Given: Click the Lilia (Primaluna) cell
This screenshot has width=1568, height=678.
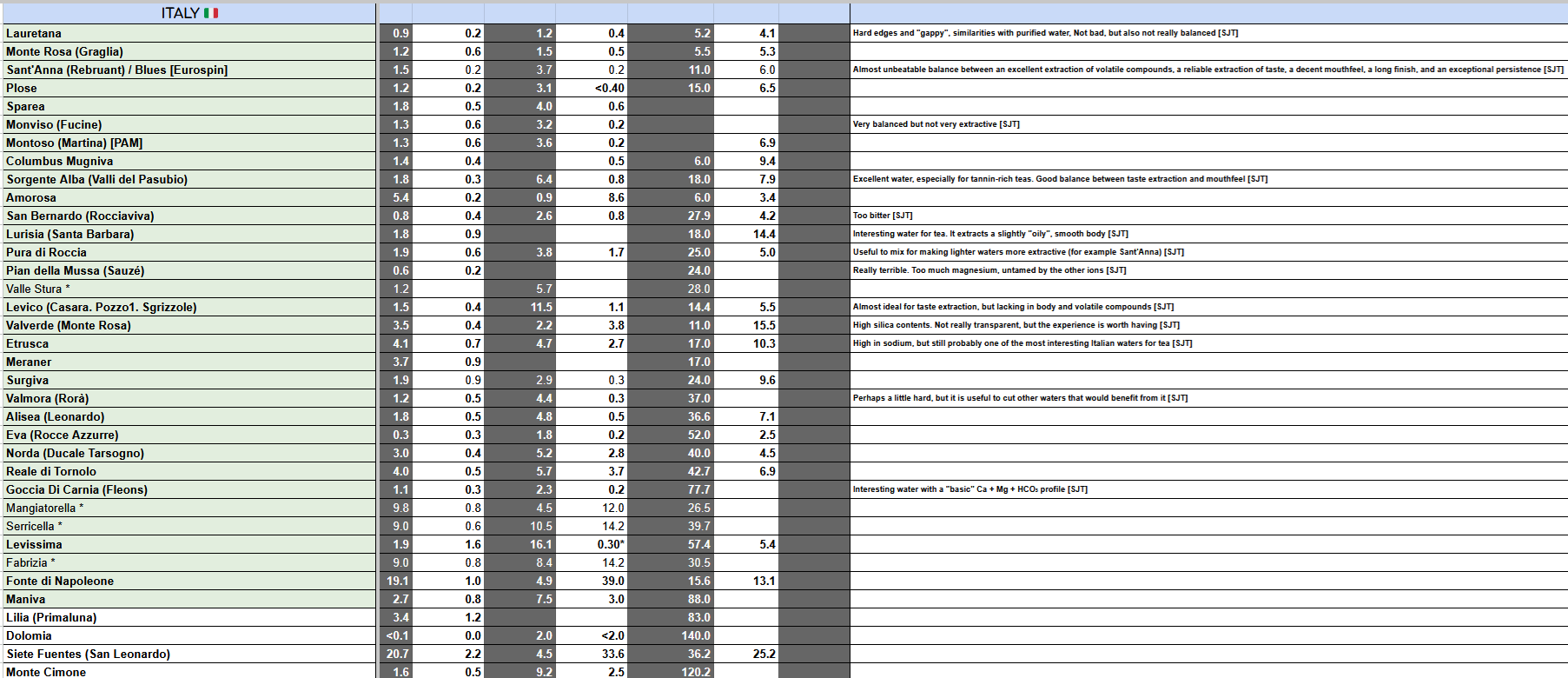Looking at the screenshot, I should tap(189, 617).
